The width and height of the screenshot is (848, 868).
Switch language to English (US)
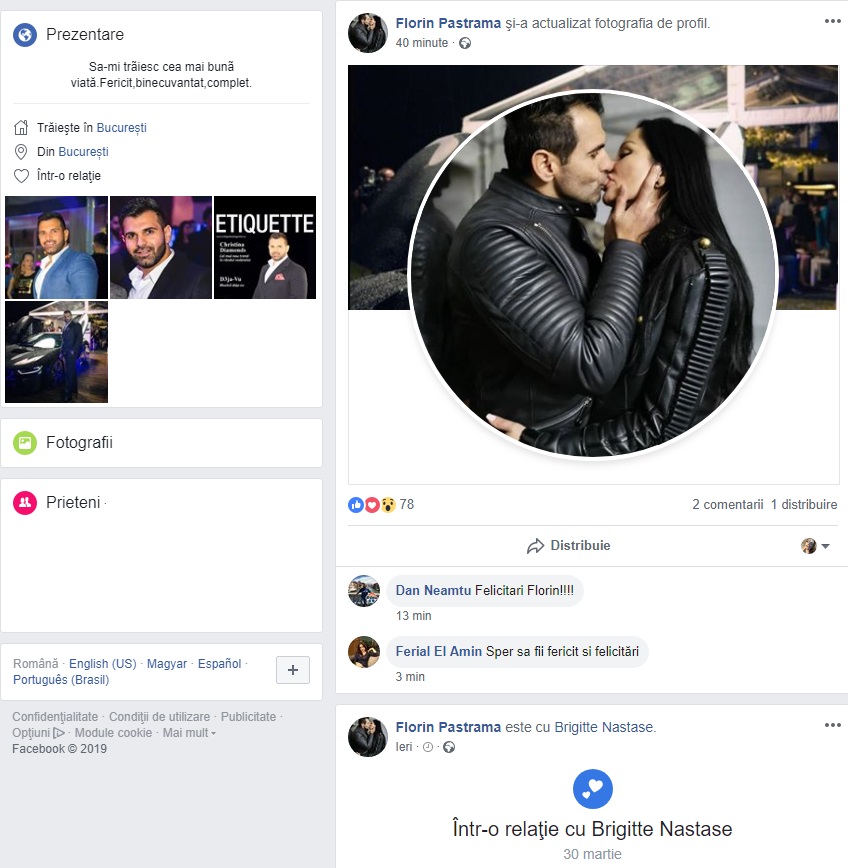pyautogui.click(x=102, y=663)
